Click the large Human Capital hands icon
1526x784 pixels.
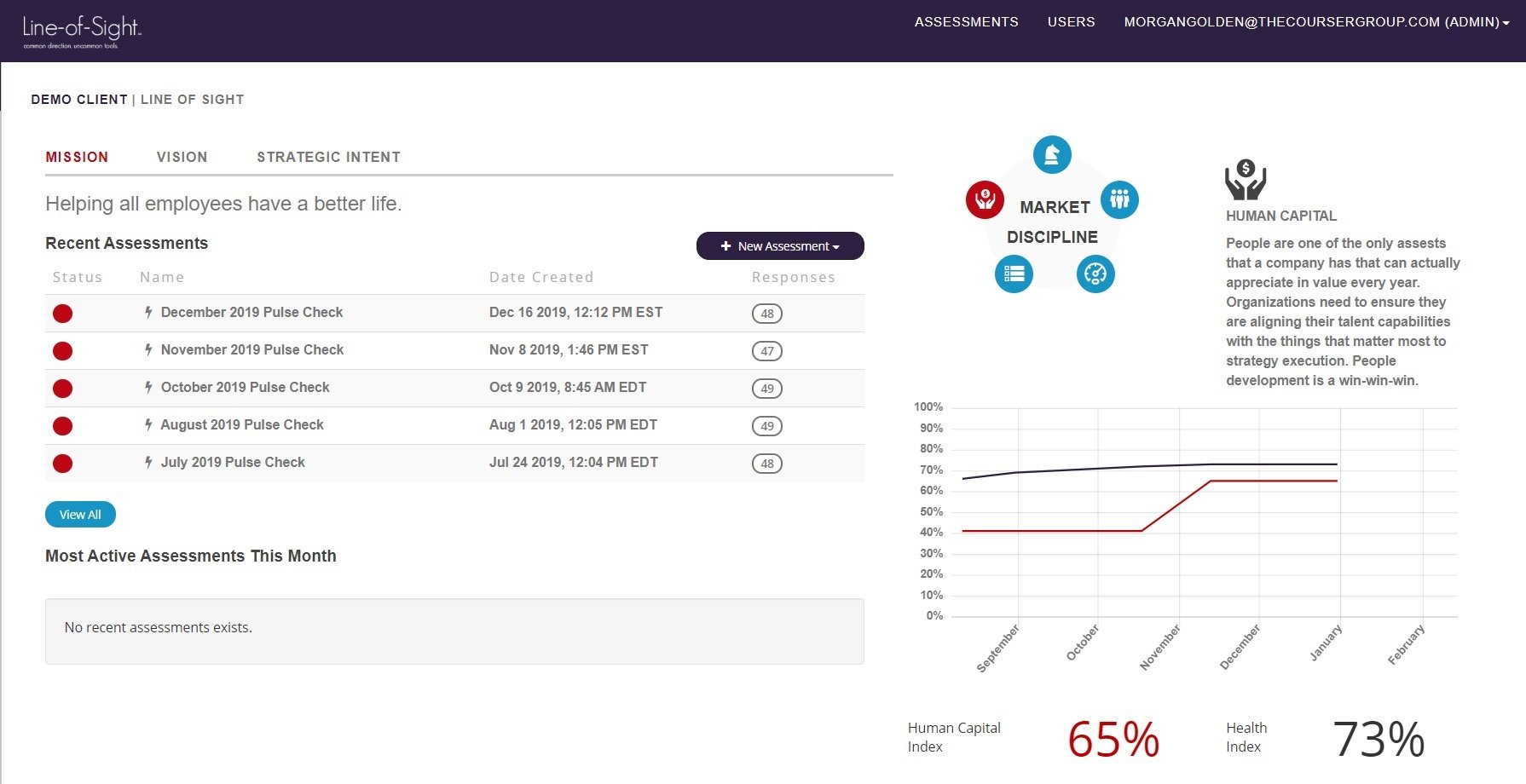pyautogui.click(x=1246, y=179)
